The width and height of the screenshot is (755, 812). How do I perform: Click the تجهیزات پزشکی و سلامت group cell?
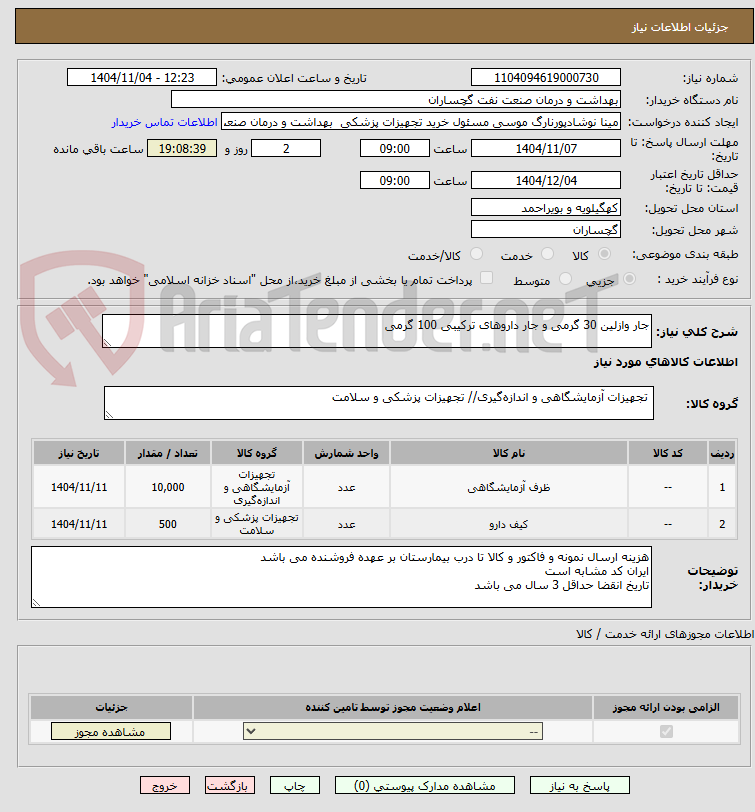click(x=257, y=524)
